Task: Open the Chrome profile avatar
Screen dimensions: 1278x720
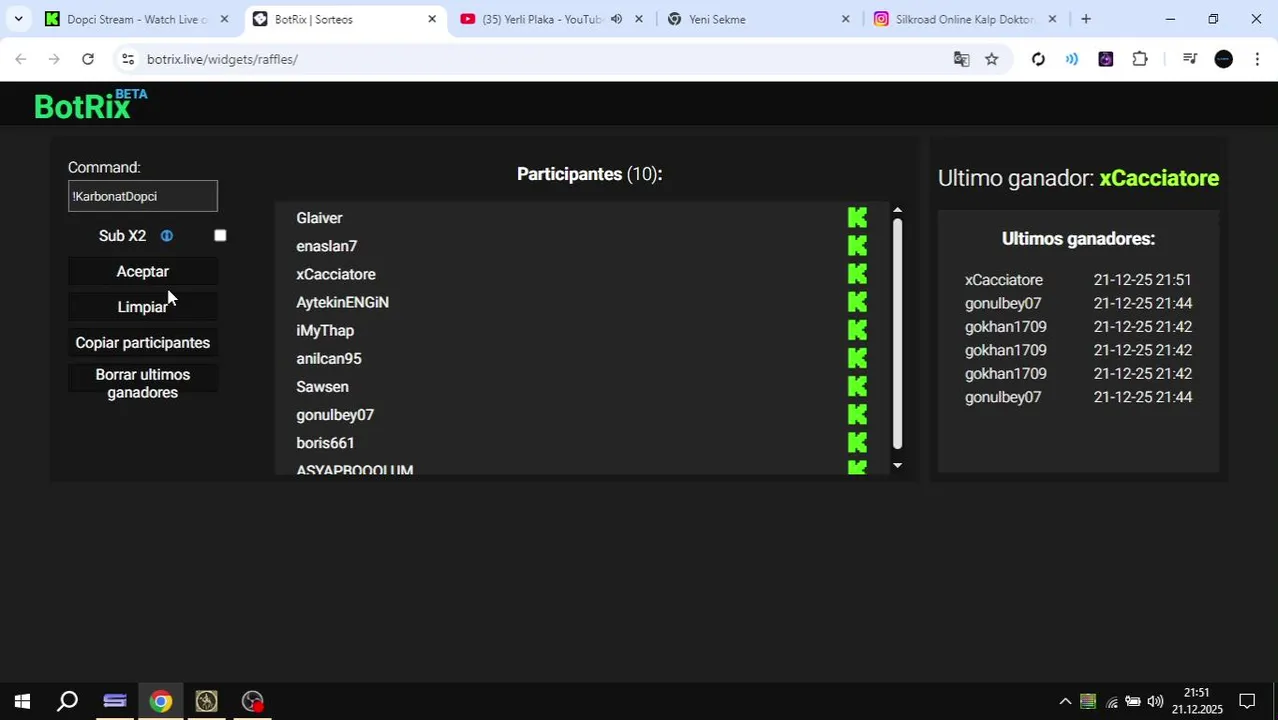Action: tap(1223, 59)
